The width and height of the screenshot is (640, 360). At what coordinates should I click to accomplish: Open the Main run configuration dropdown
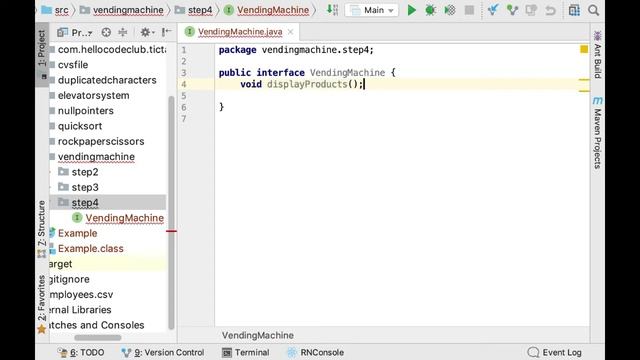[371, 10]
